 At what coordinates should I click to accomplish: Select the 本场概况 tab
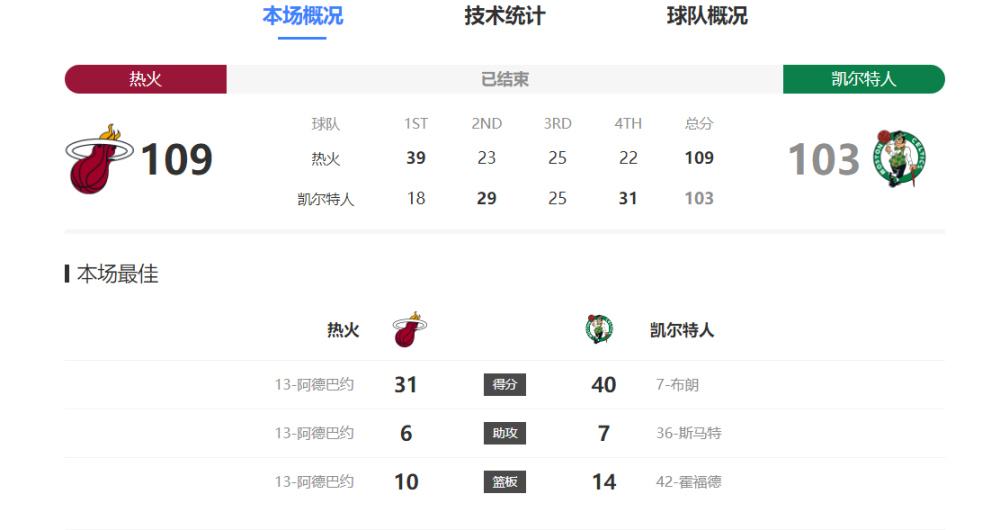[x=302, y=16]
